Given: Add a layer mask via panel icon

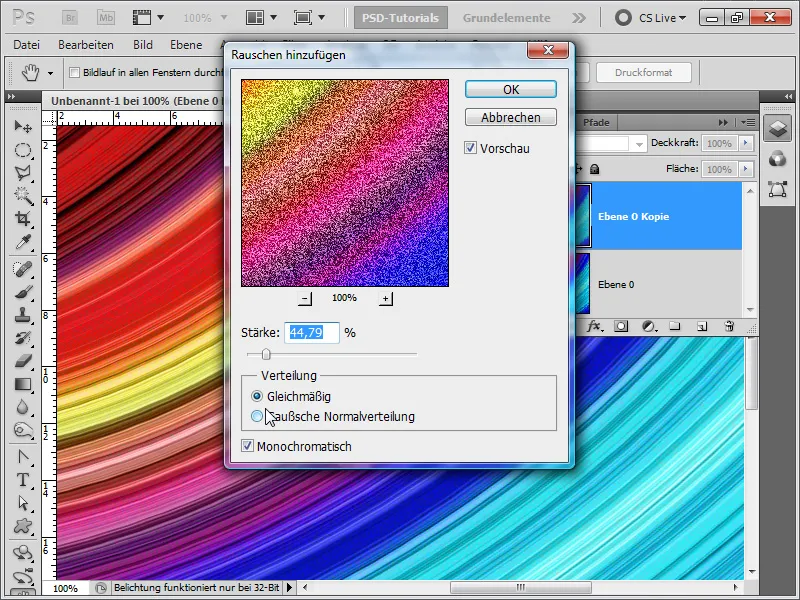Looking at the screenshot, I should tap(621, 327).
